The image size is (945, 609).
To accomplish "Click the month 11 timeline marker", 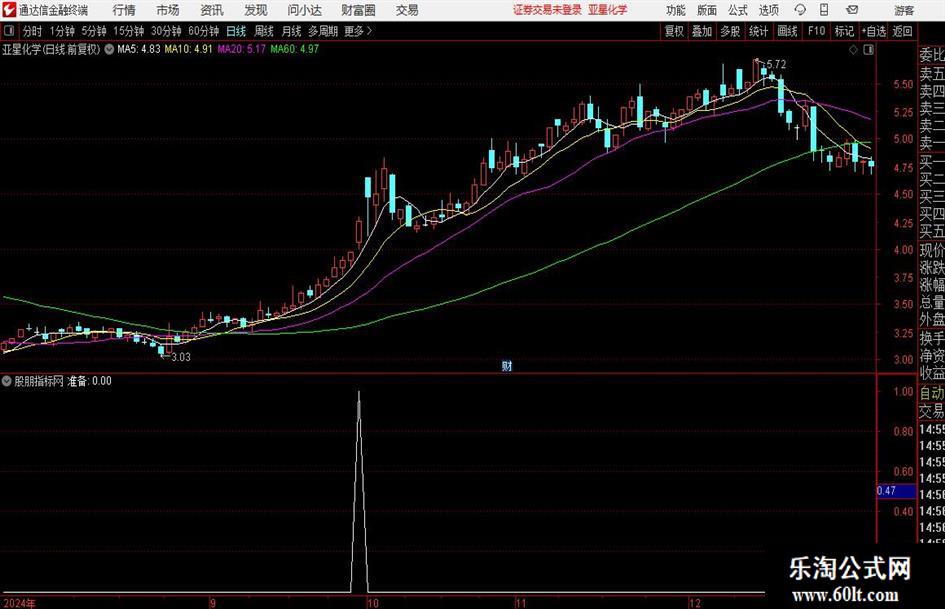I will pyautogui.click(x=520, y=603).
